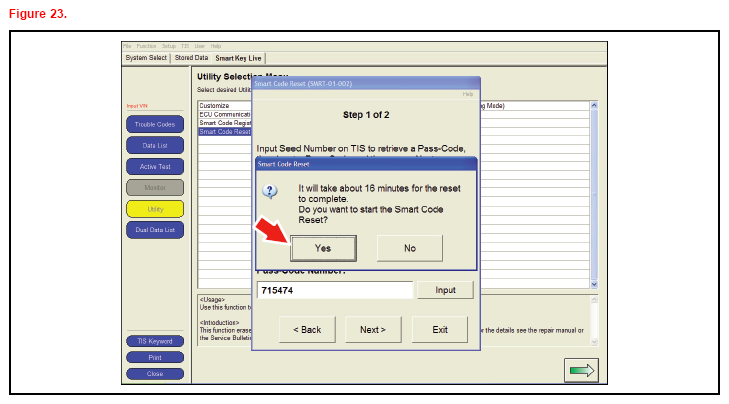Open the Dual Data List
The height and width of the screenshot is (404, 729).
[x=154, y=230]
